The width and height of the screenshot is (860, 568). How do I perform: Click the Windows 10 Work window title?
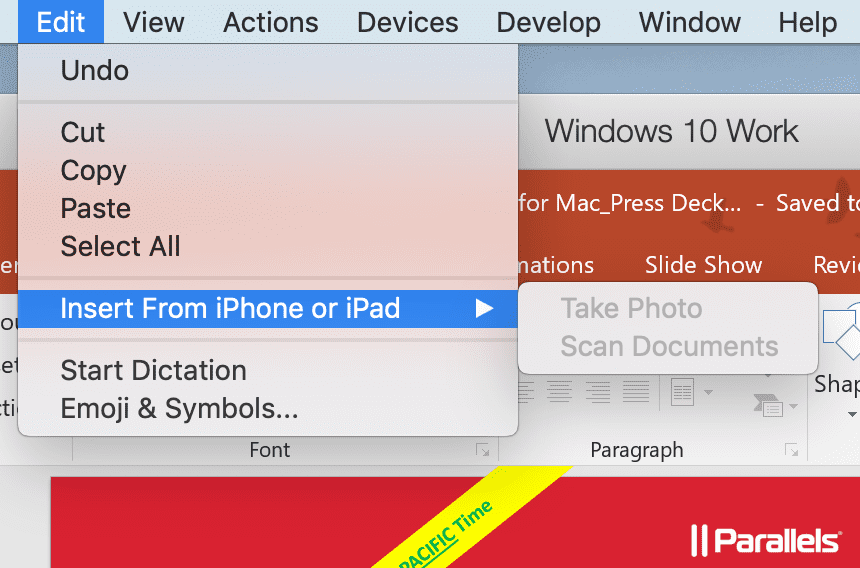671,132
